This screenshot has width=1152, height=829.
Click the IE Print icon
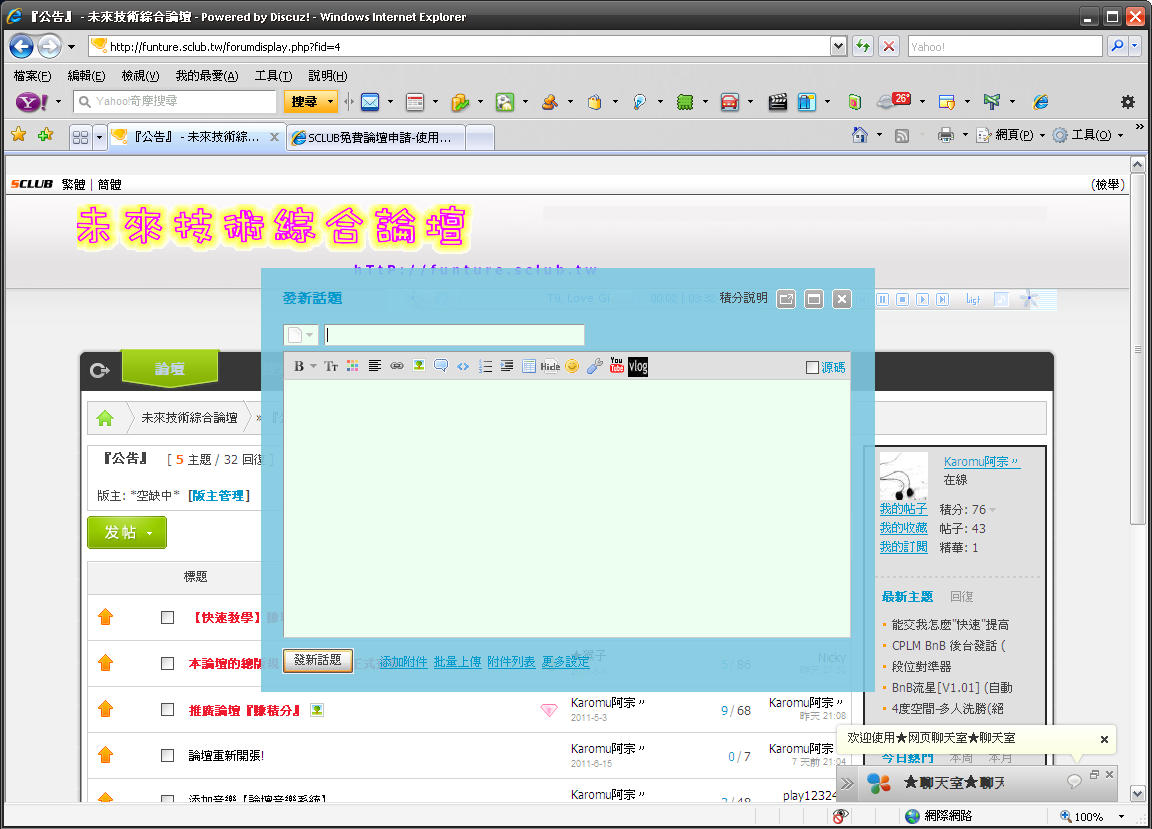pos(946,135)
